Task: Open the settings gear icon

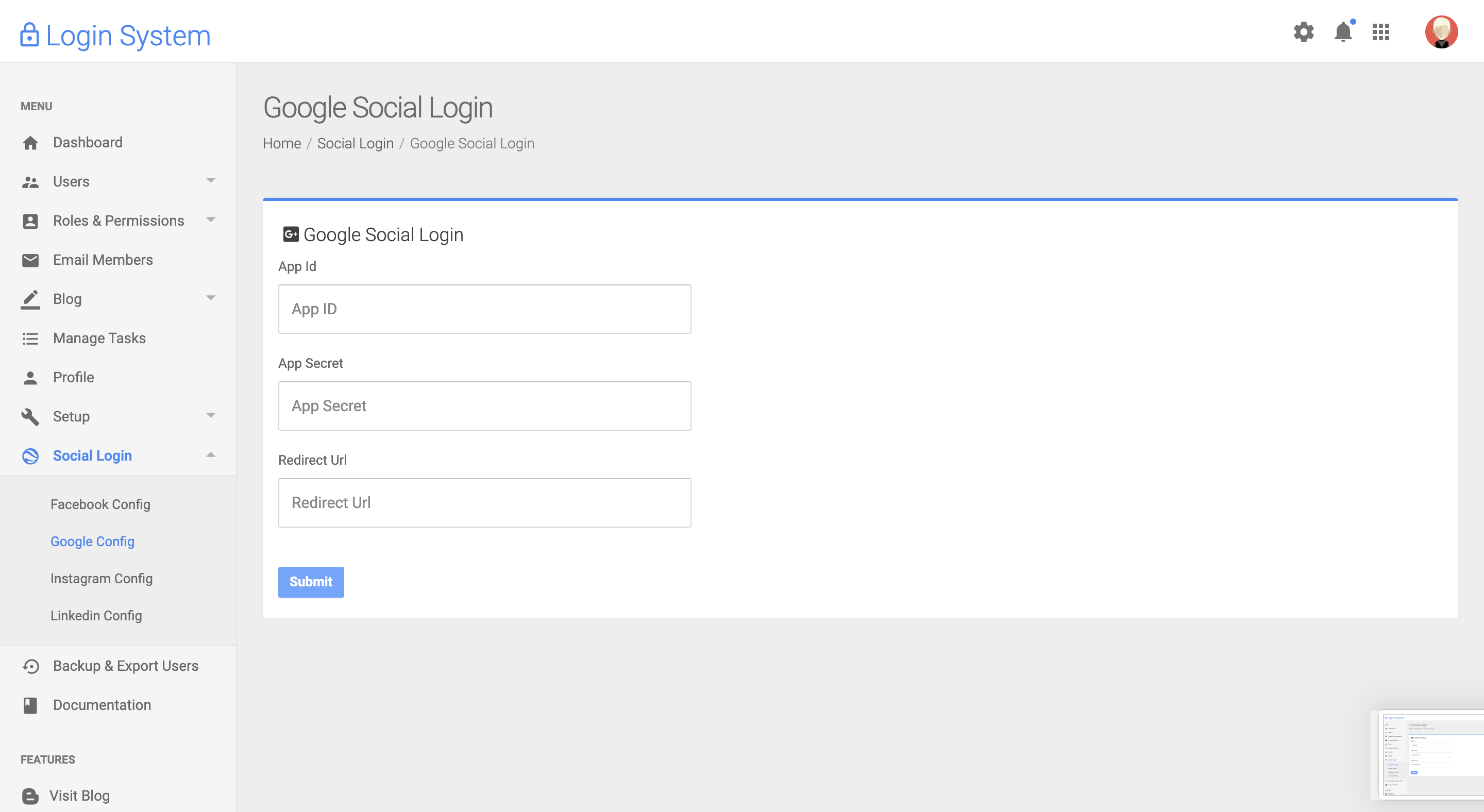Action: [1303, 31]
